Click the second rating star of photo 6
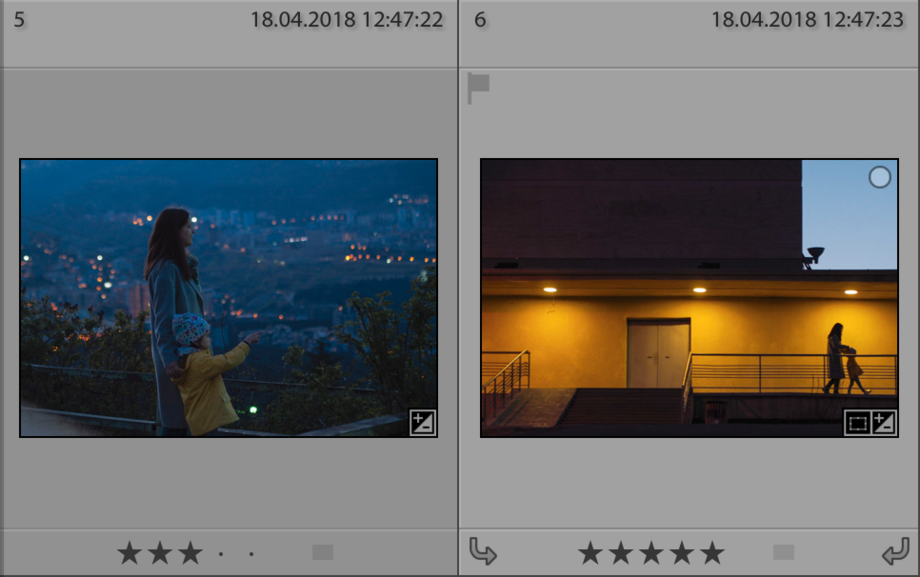Viewport: 920px width, 577px height. 620,553
